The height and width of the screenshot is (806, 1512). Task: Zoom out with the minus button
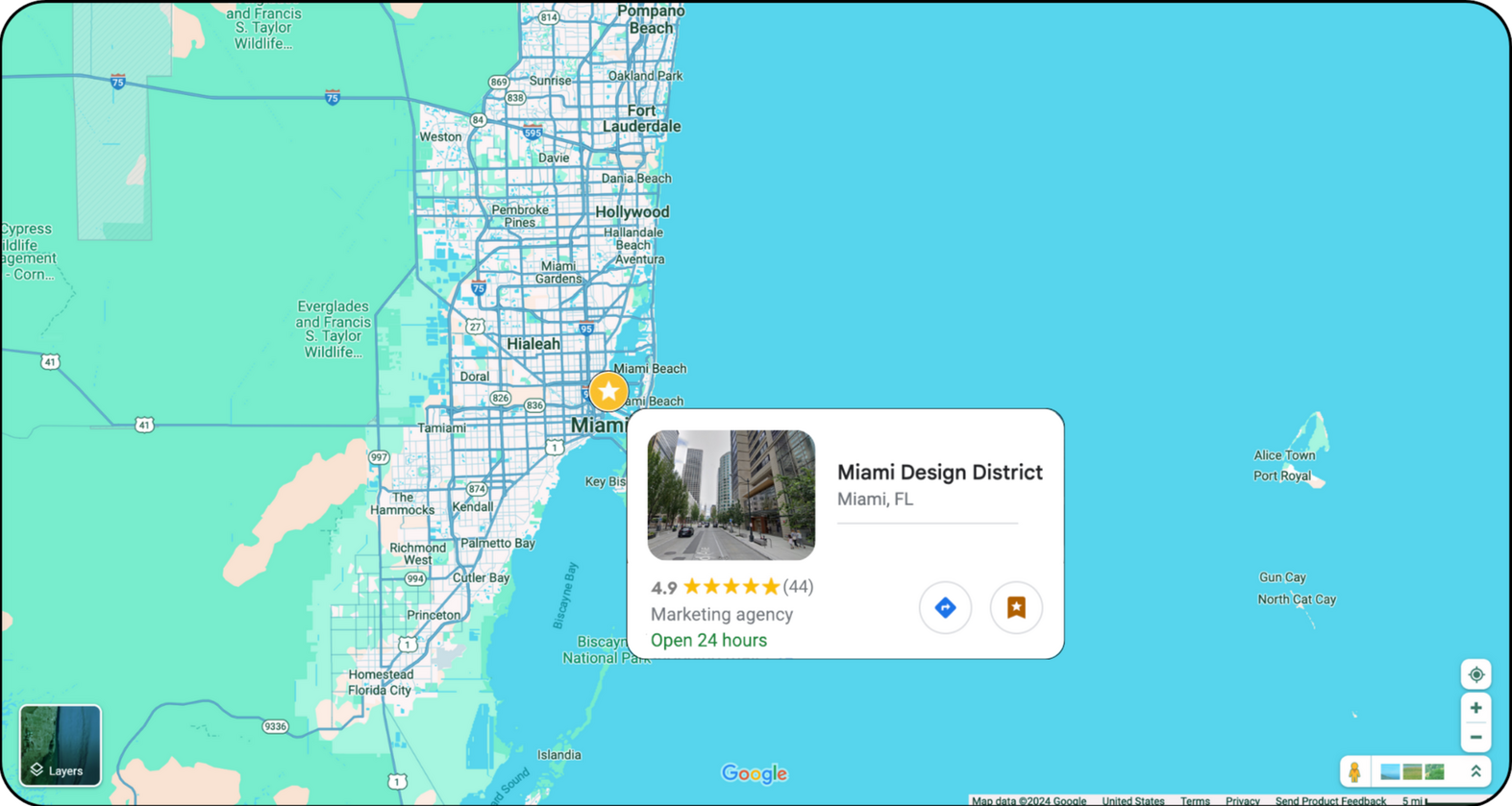[x=1475, y=738]
